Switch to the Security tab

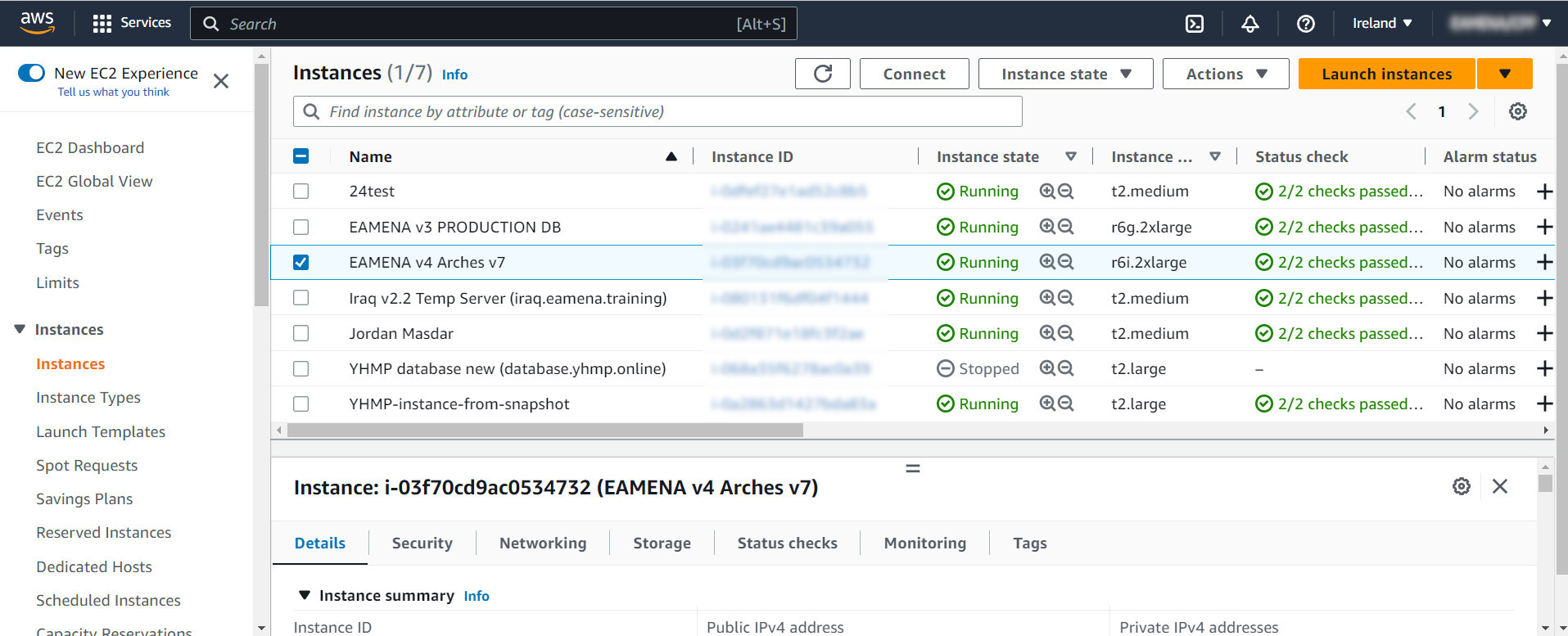(423, 543)
